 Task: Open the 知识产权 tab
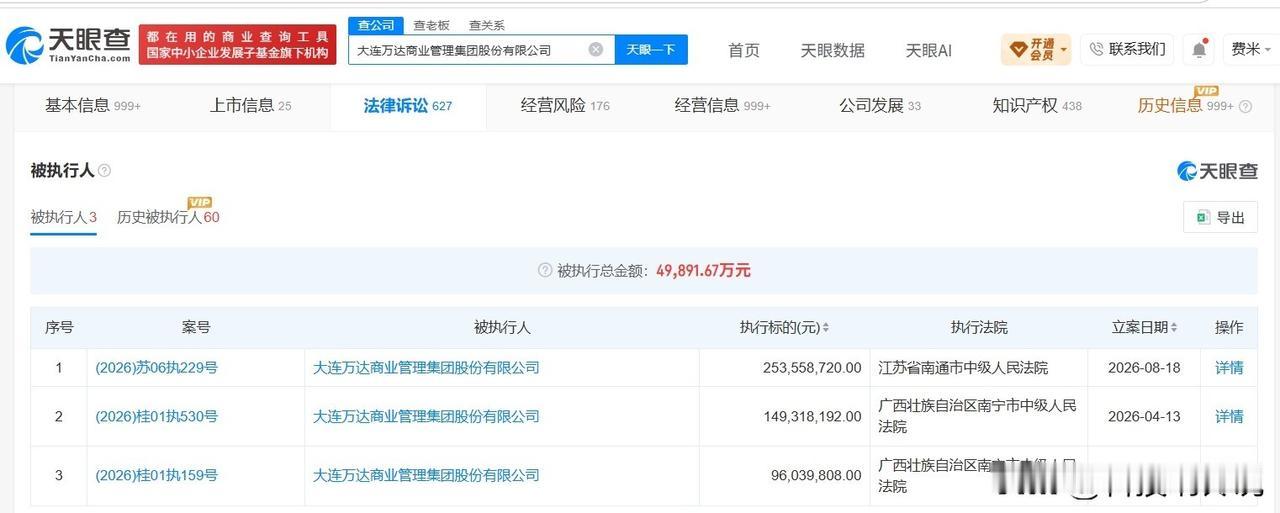click(1037, 105)
